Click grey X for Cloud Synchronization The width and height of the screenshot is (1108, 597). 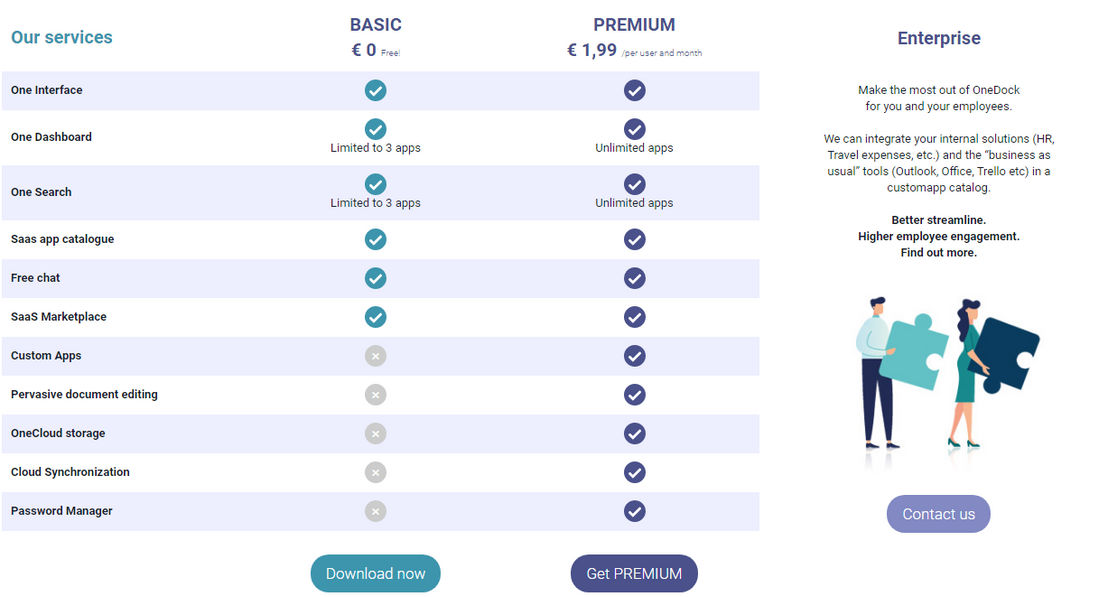point(375,473)
